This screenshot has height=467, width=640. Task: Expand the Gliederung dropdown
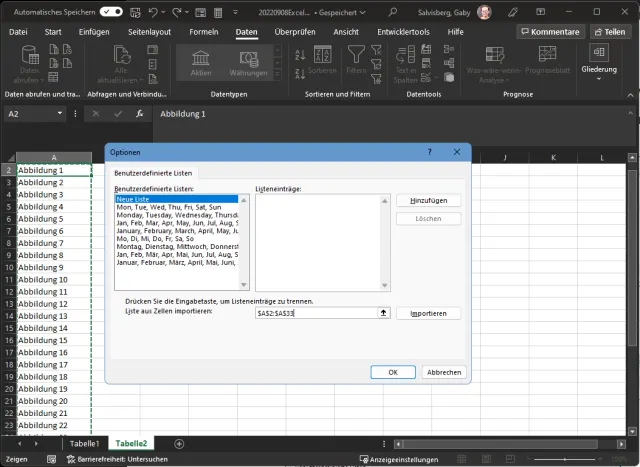point(599,79)
